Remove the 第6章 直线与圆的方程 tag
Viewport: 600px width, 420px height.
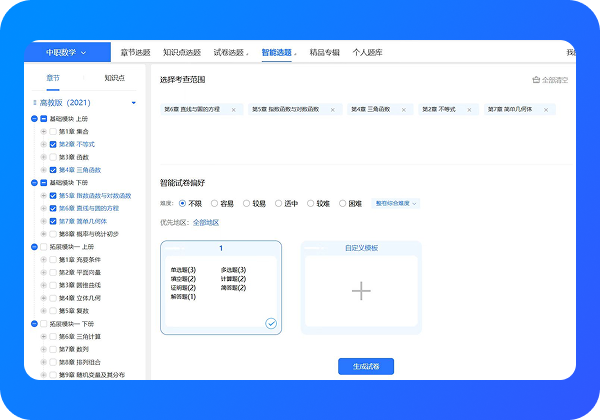(x=234, y=110)
